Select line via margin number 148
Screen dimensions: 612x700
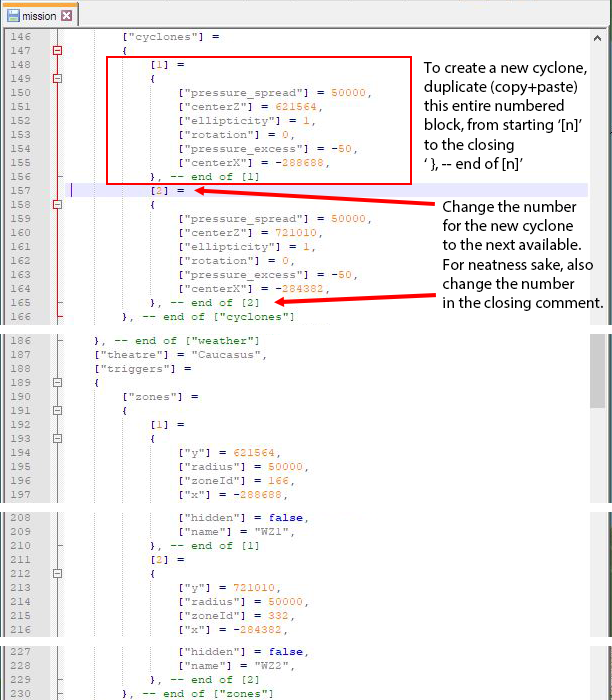coord(21,65)
